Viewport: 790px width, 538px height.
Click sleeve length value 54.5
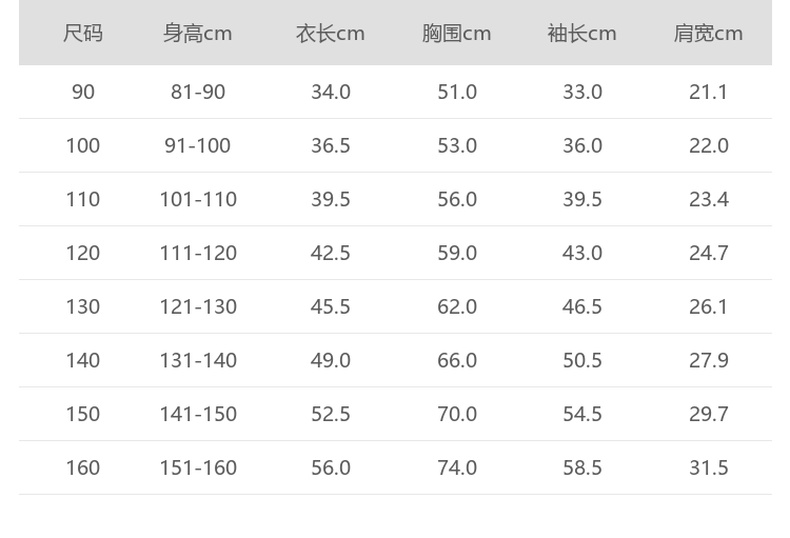pyautogui.click(x=582, y=414)
